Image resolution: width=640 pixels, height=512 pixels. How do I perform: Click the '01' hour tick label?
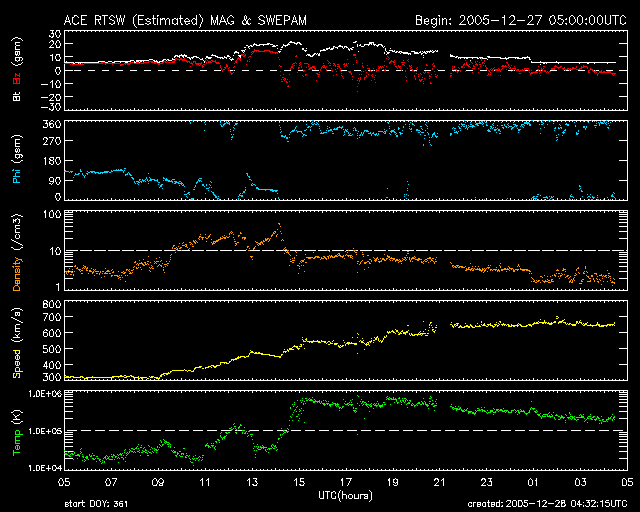(533, 482)
